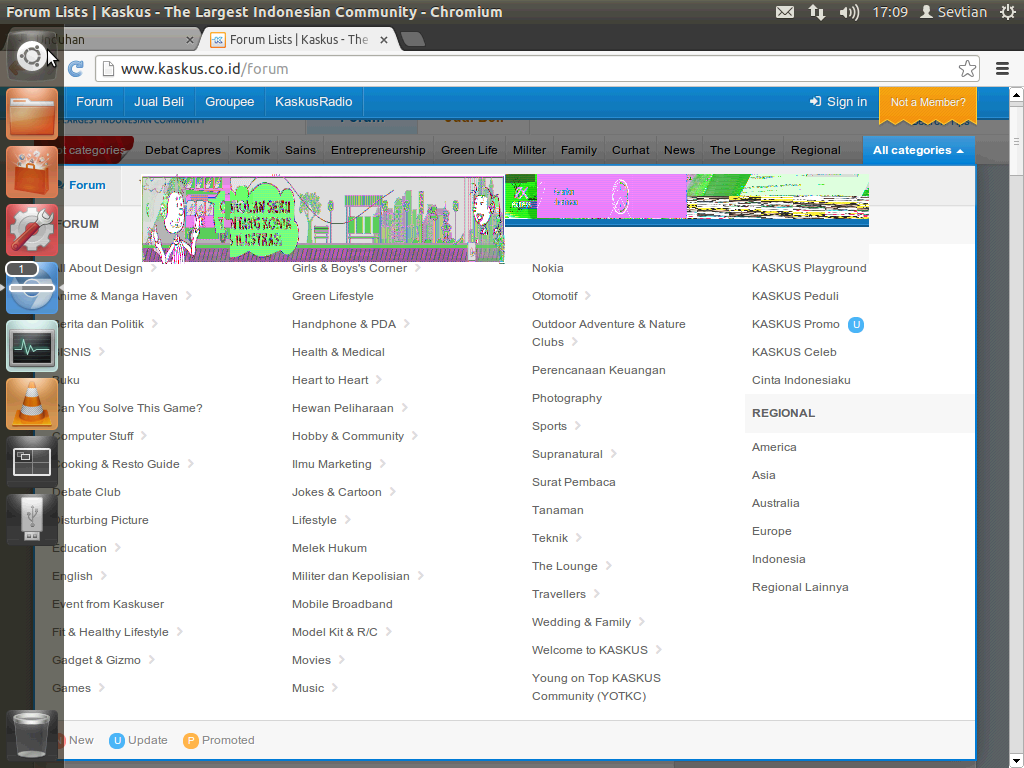Screen dimensions: 1024x768
Task: Open Sevtian user menu in panel
Action: 953,12
